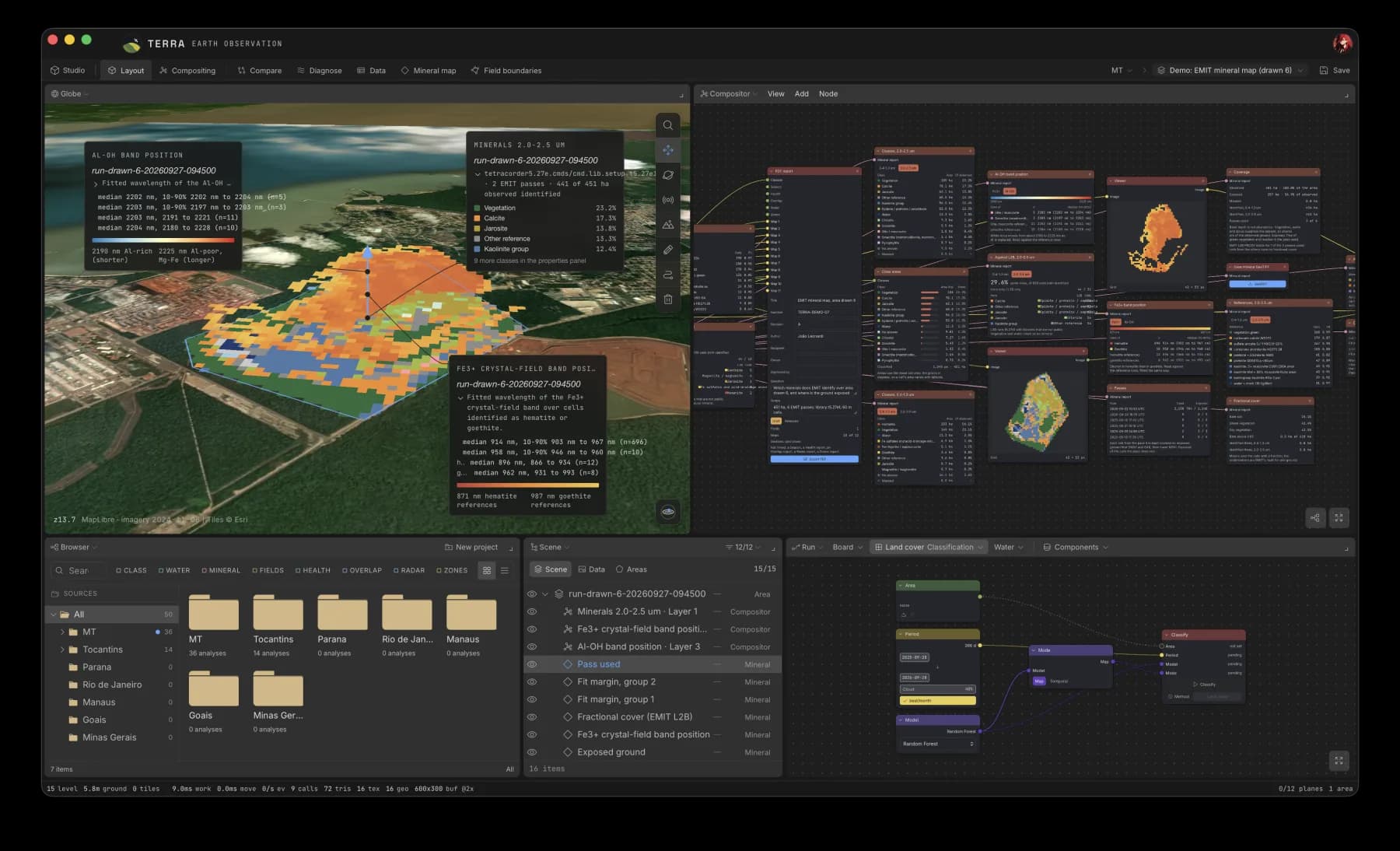Viewport: 1400px width, 851px height.
Task: Toggle the WATER filter in Browser
Action: click(174, 570)
